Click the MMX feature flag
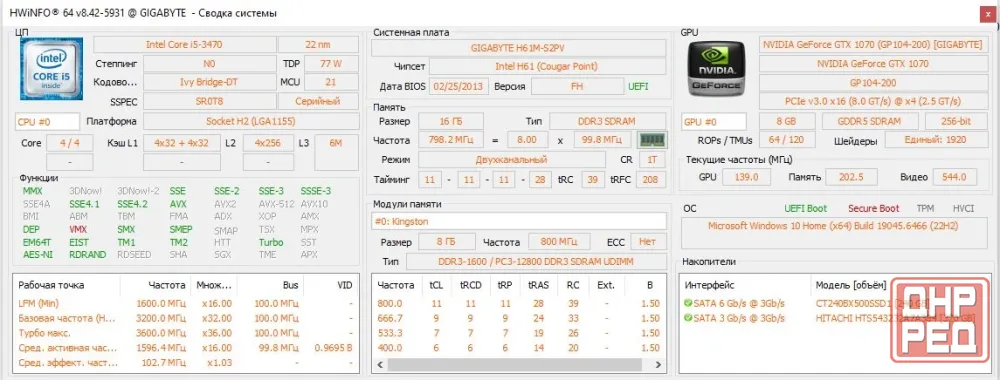Image resolution: width=1000 pixels, height=380 pixels. [33, 191]
